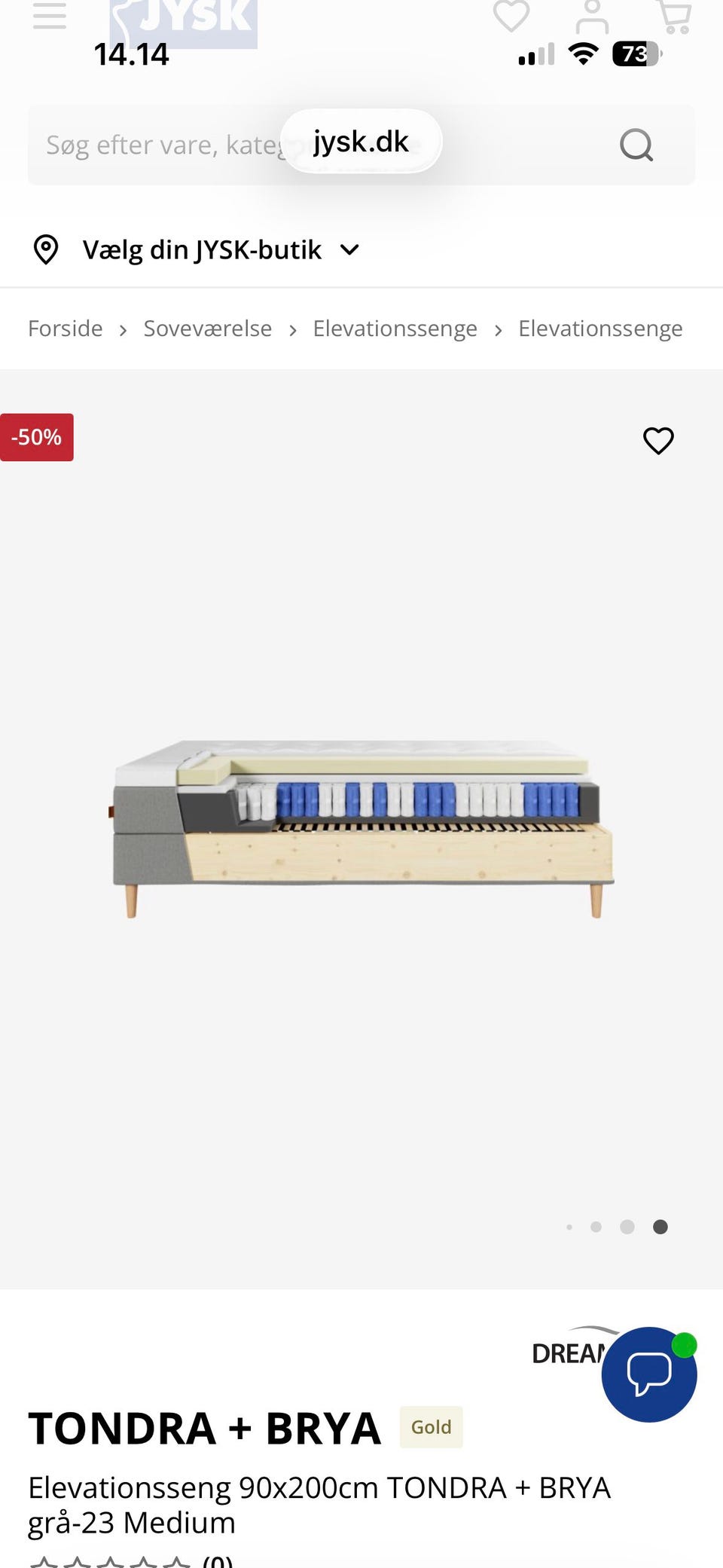Click the search magnifier icon
723x1568 pixels.
(x=636, y=145)
